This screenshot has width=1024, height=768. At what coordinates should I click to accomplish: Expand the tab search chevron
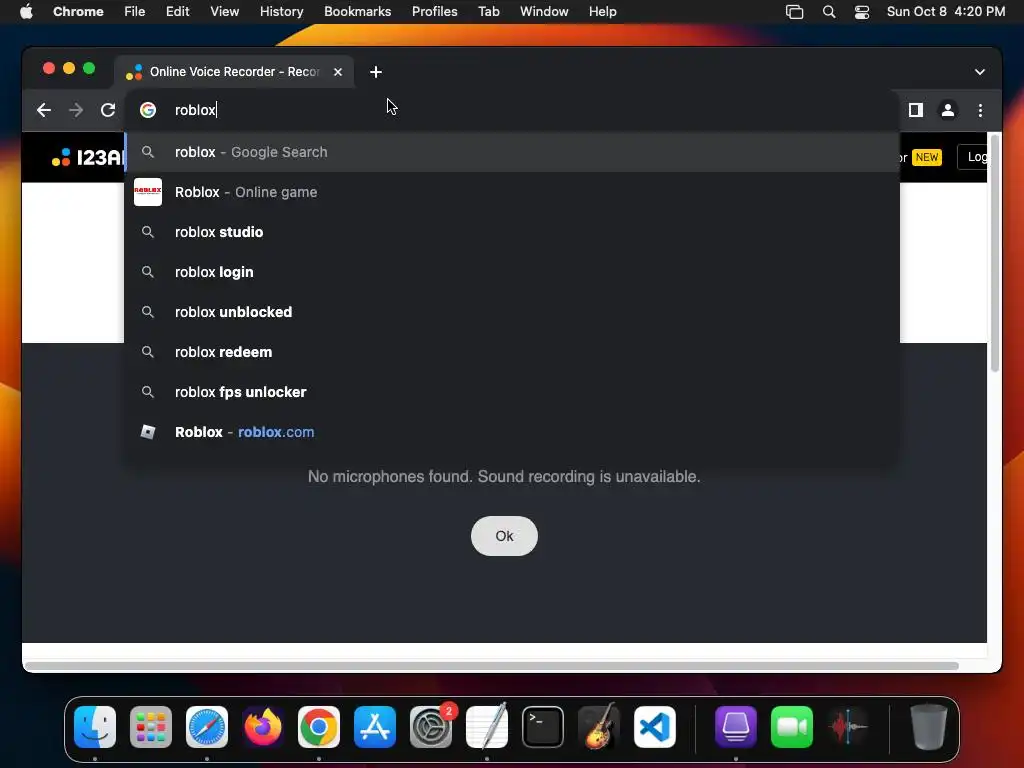[980, 72]
